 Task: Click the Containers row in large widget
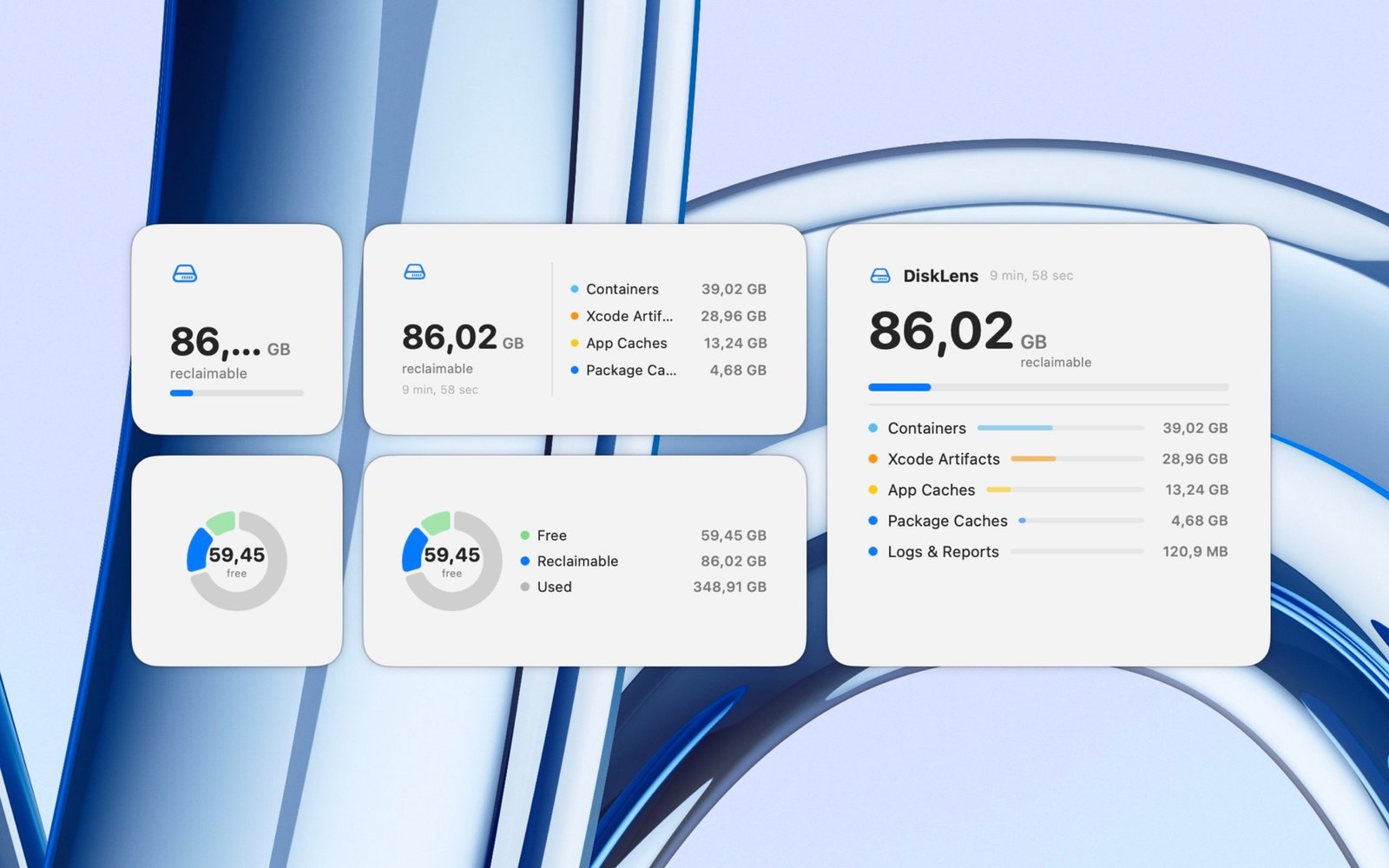(1049, 428)
